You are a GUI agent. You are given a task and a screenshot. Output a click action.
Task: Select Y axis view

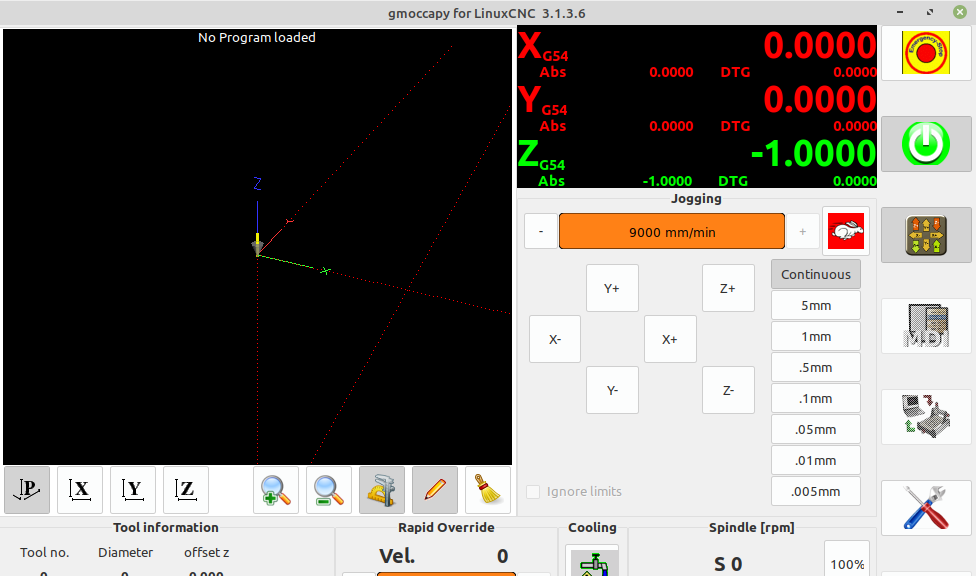coord(133,490)
